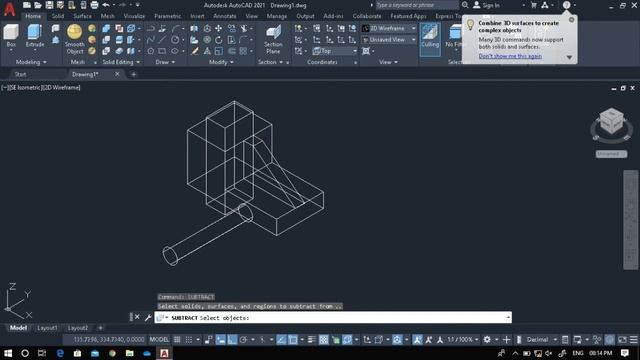The image size is (640, 360).
Task: Click the status bar Customization menu icon
Action: tap(633, 340)
